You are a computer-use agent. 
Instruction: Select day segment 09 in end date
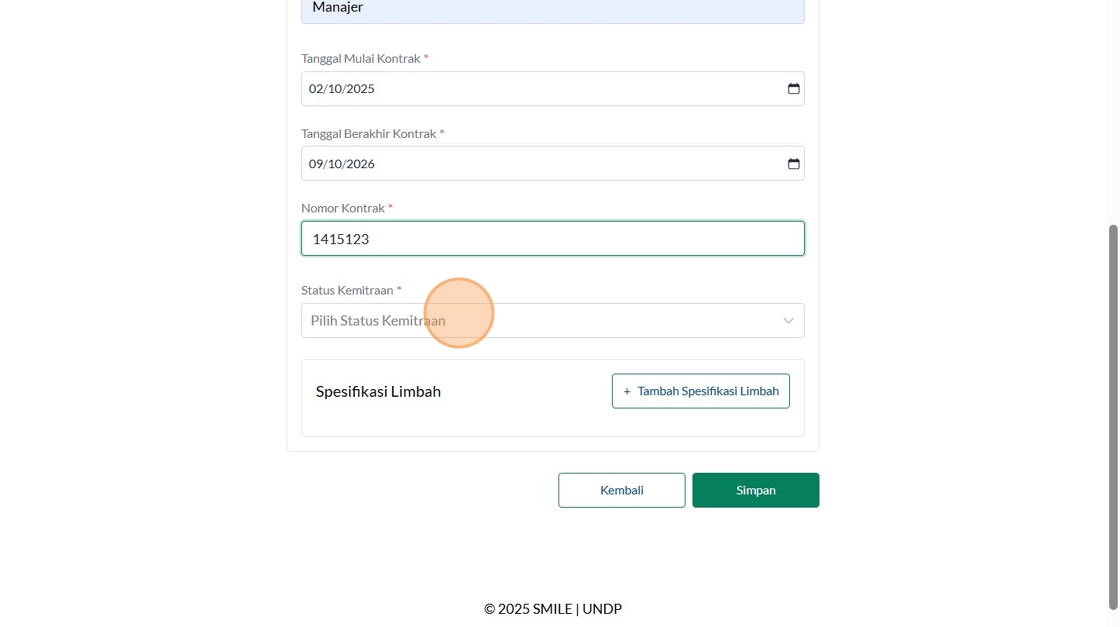click(316, 164)
